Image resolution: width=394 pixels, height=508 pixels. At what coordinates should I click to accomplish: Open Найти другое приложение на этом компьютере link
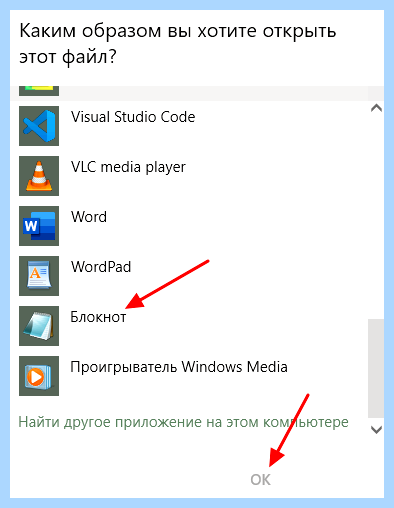(x=183, y=422)
